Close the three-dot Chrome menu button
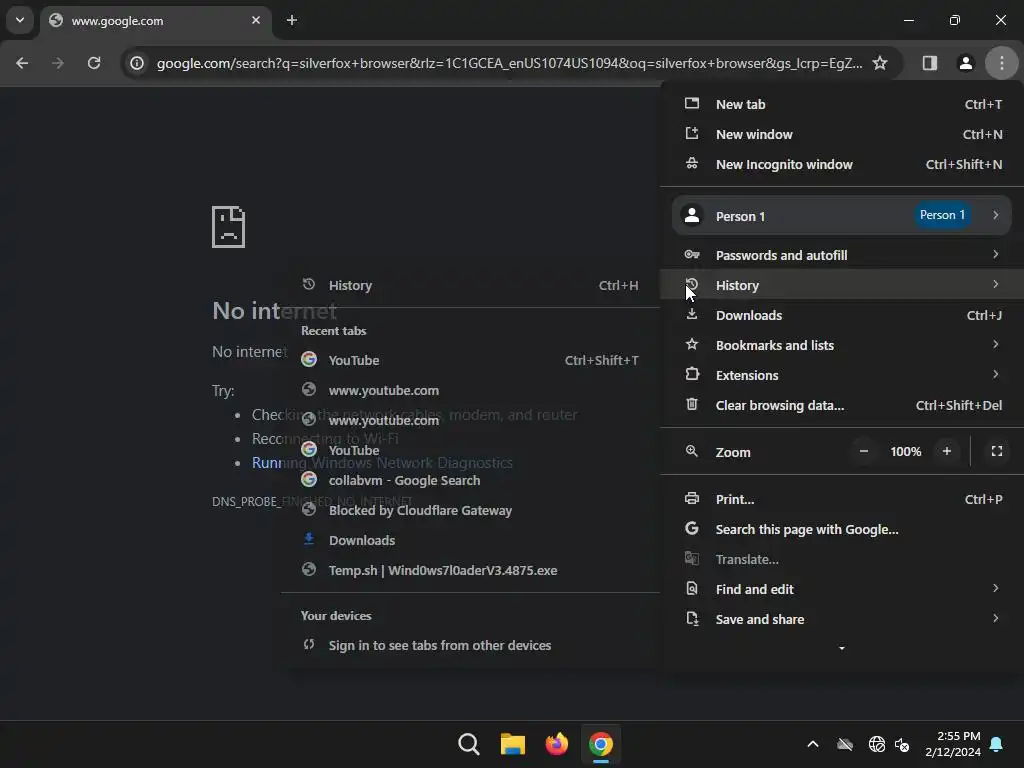The width and height of the screenshot is (1024, 768). point(1002,63)
